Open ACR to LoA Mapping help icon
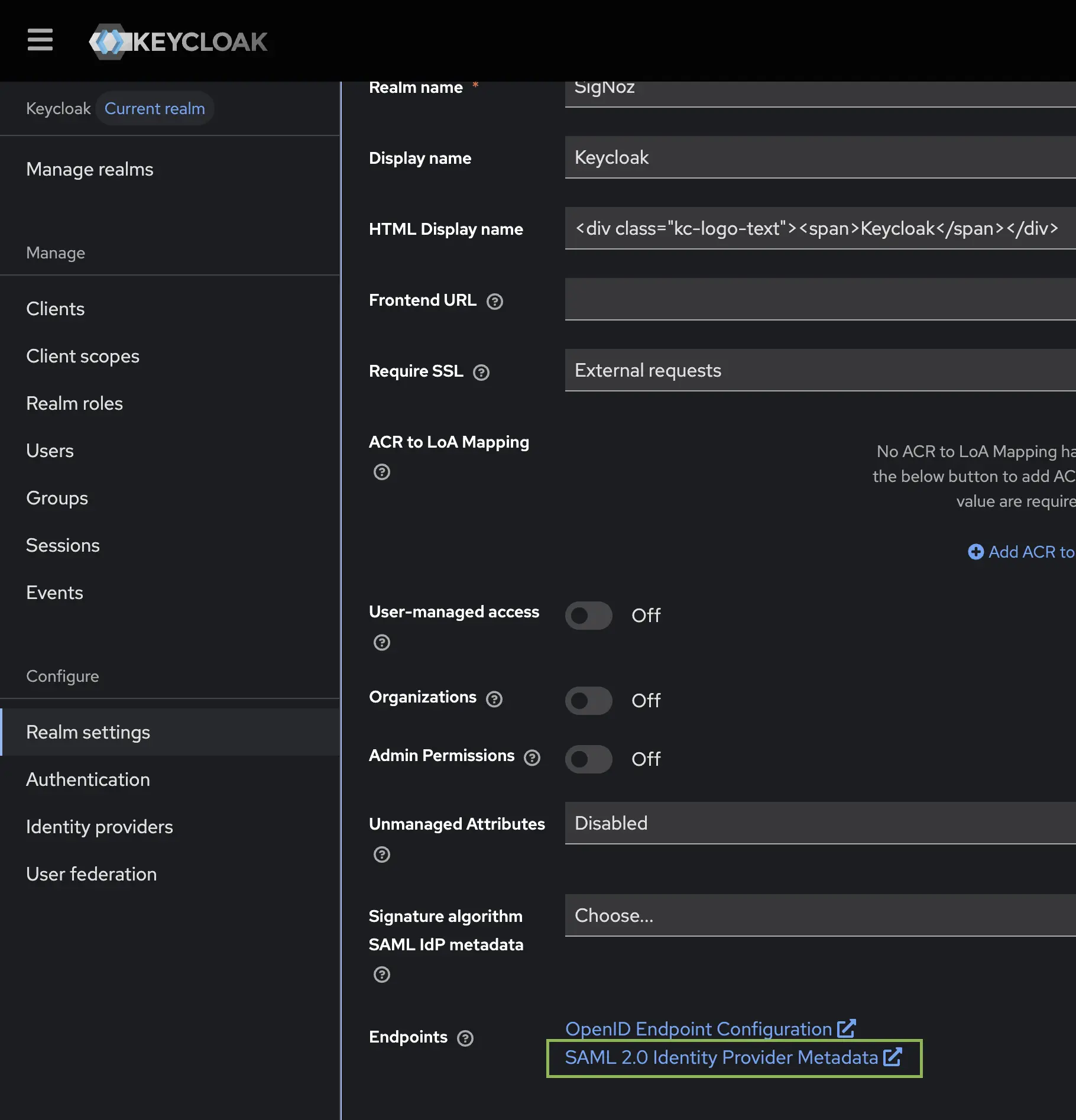 (382, 472)
